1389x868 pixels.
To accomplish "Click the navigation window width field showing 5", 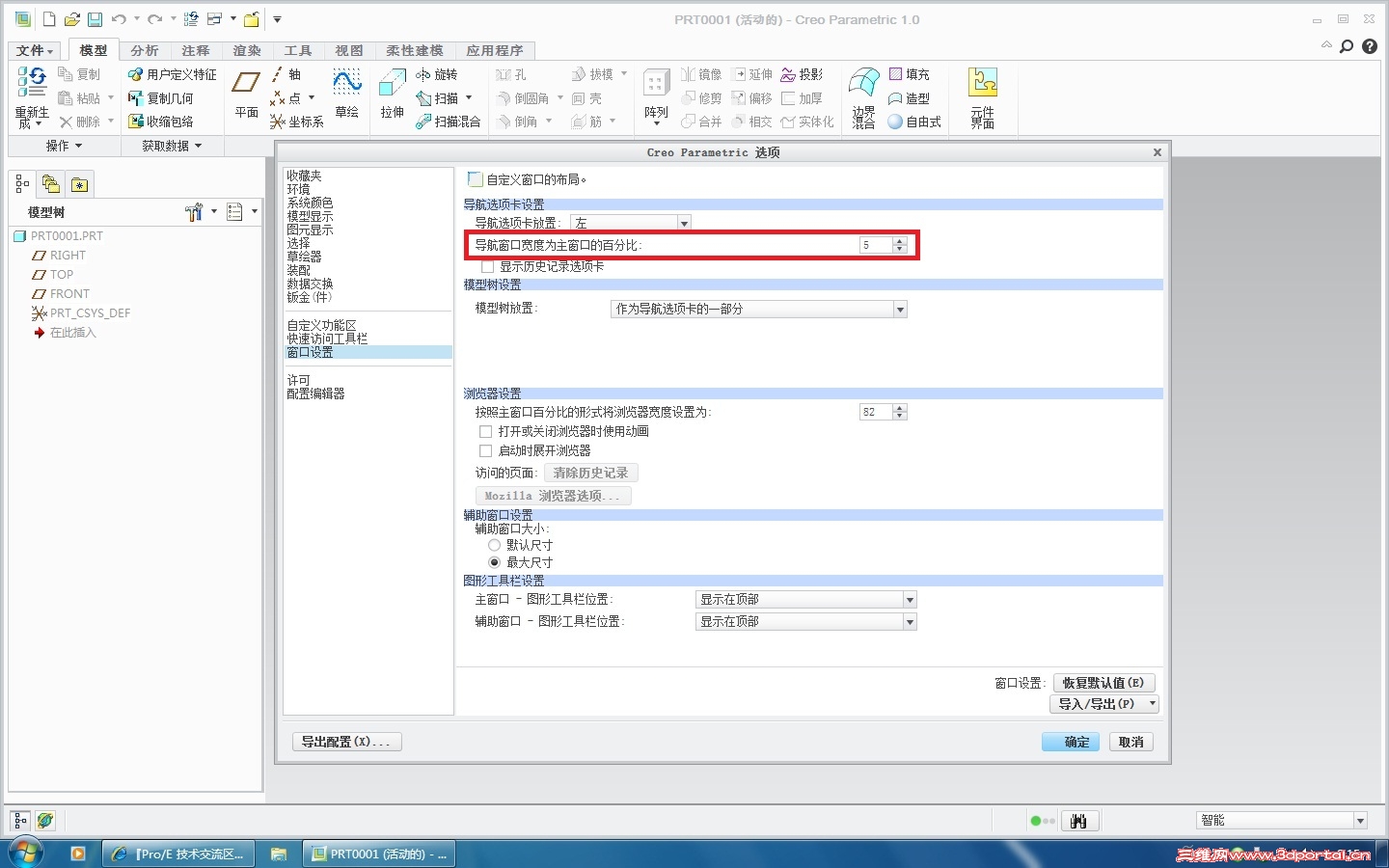I will pyautogui.click(x=876, y=245).
